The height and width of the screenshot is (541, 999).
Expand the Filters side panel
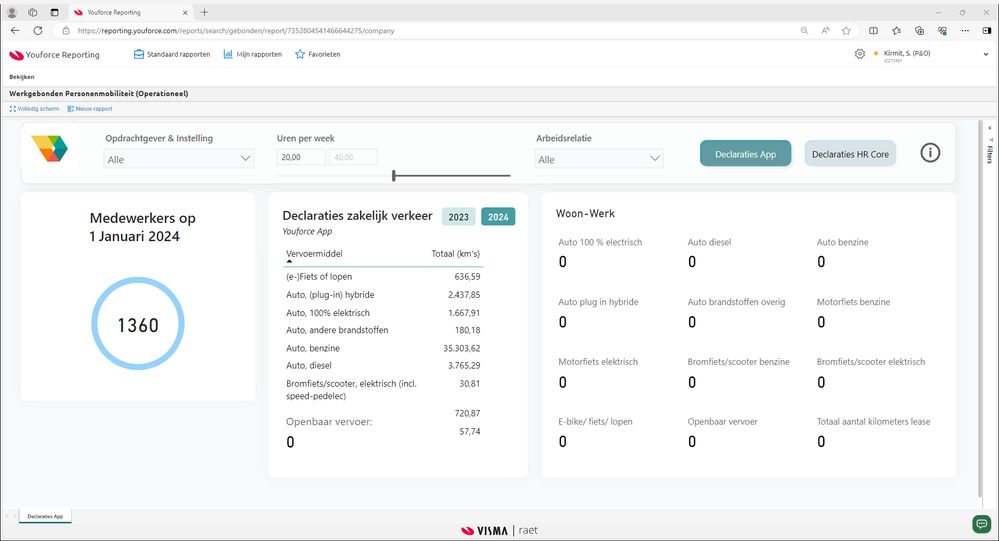pyautogui.click(x=989, y=128)
